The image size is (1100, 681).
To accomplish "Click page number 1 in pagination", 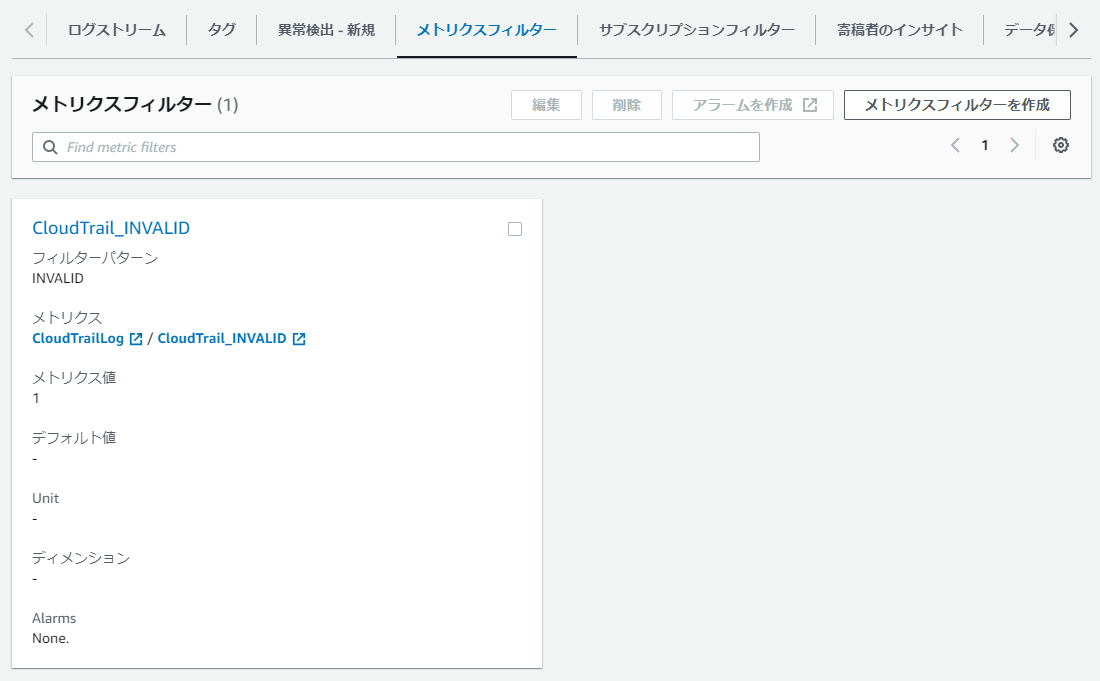I will [985, 145].
